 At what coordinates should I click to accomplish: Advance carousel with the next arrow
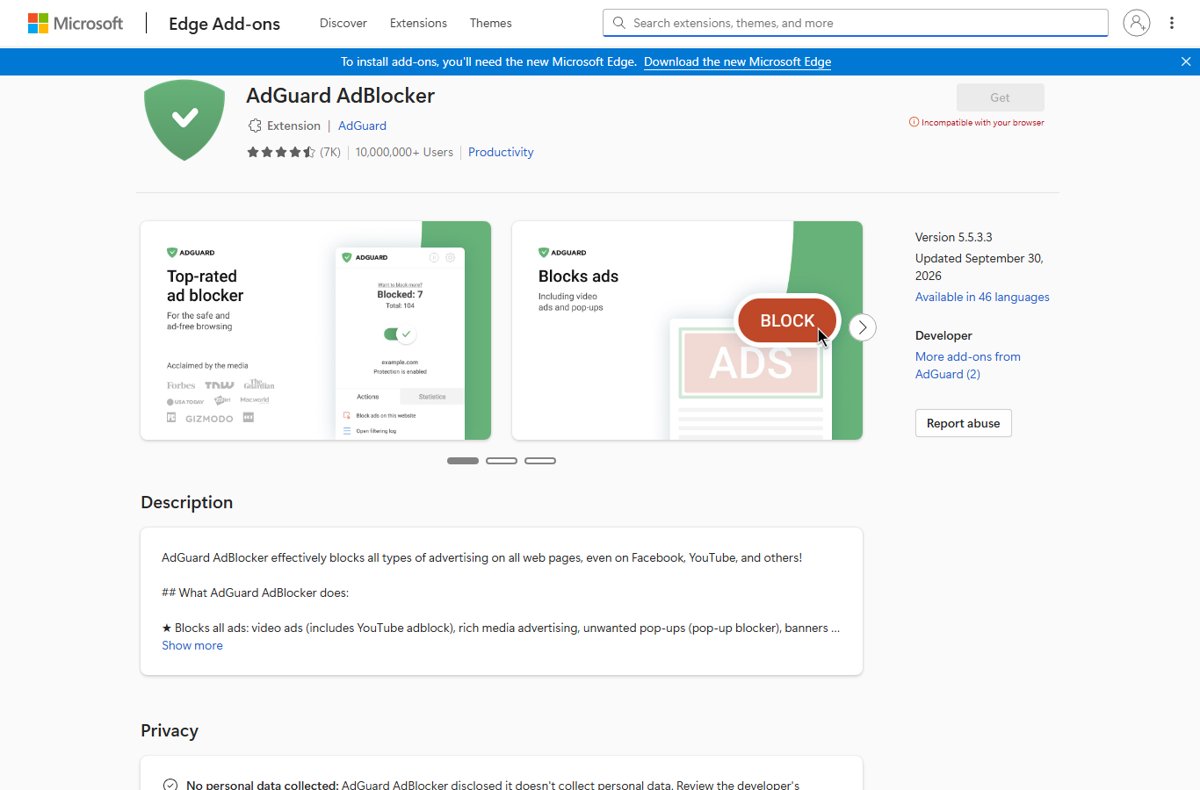pyautogui.click(x=862, y=327)
